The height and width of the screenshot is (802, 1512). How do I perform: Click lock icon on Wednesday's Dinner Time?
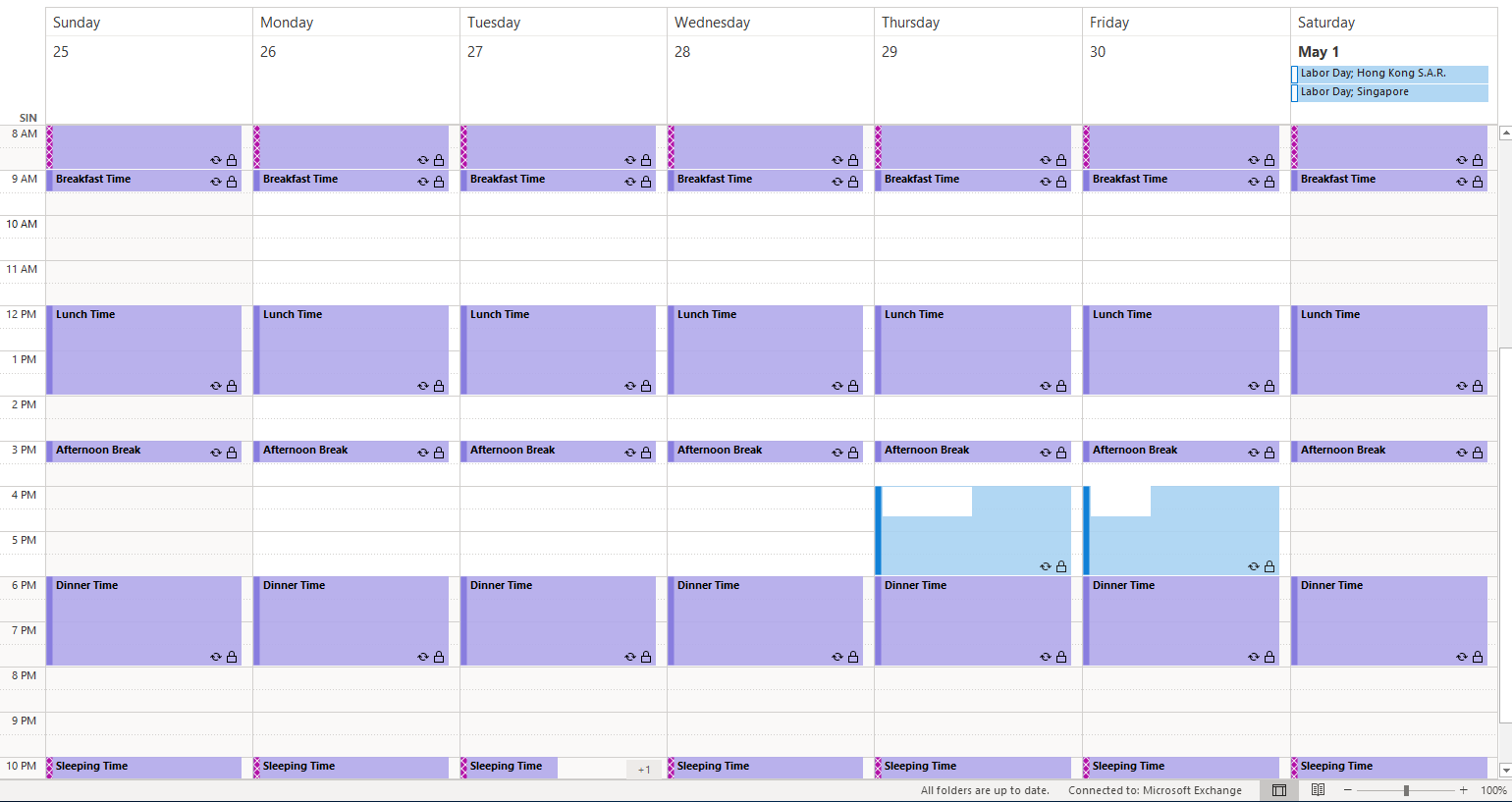[x=853, y=657]
